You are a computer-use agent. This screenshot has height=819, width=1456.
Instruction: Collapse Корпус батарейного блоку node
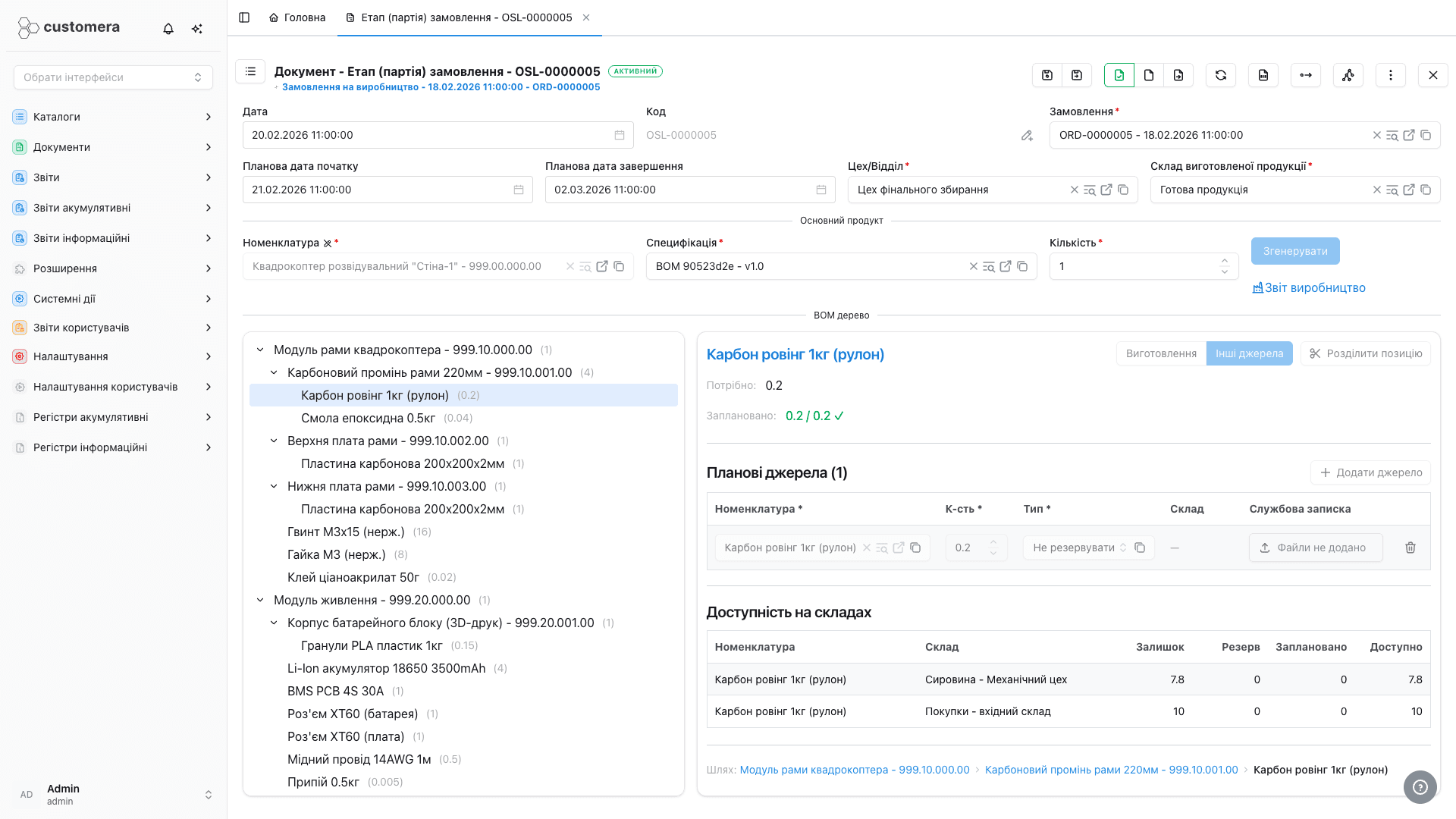pos(274,623)
